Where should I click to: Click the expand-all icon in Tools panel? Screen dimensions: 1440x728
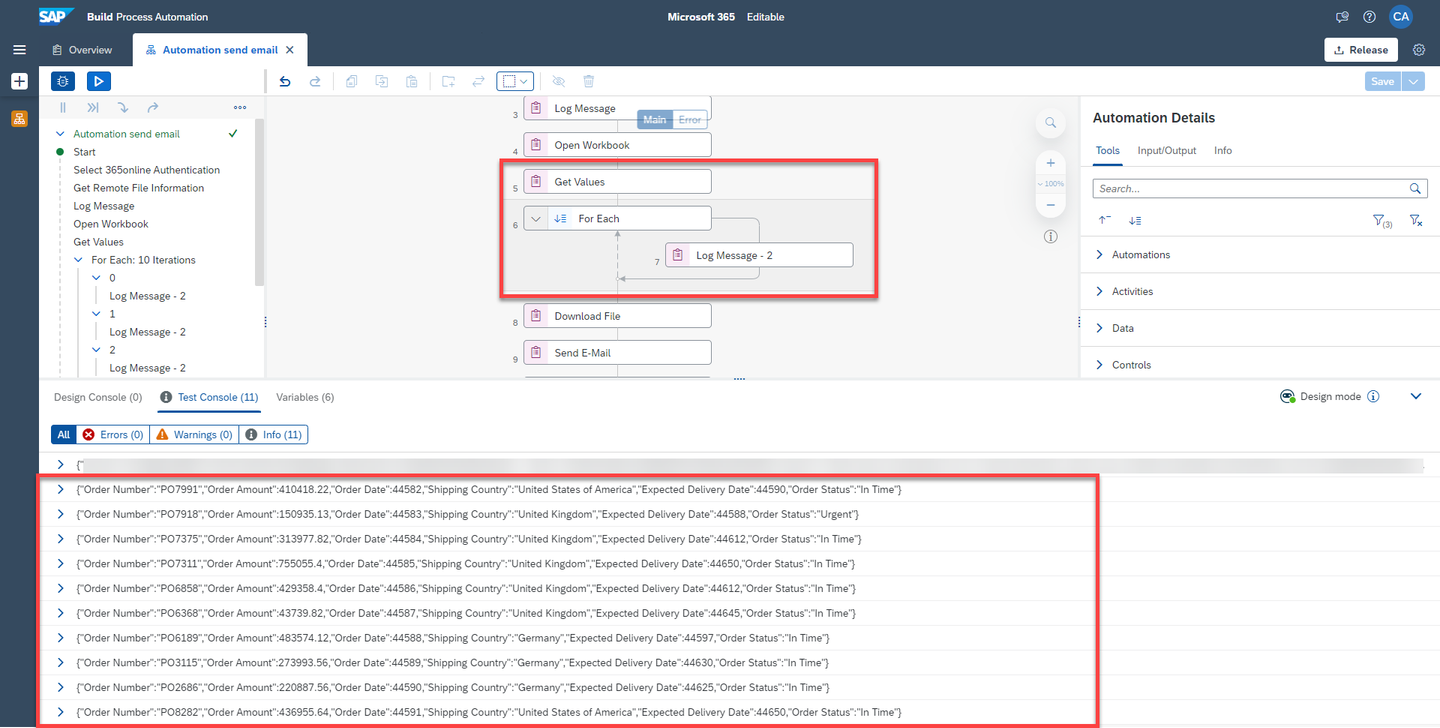[1135, 220]
